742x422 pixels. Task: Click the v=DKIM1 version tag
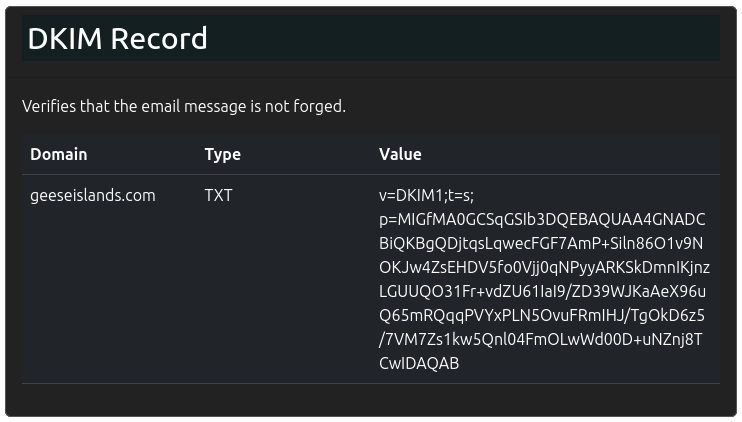point(409,196)
